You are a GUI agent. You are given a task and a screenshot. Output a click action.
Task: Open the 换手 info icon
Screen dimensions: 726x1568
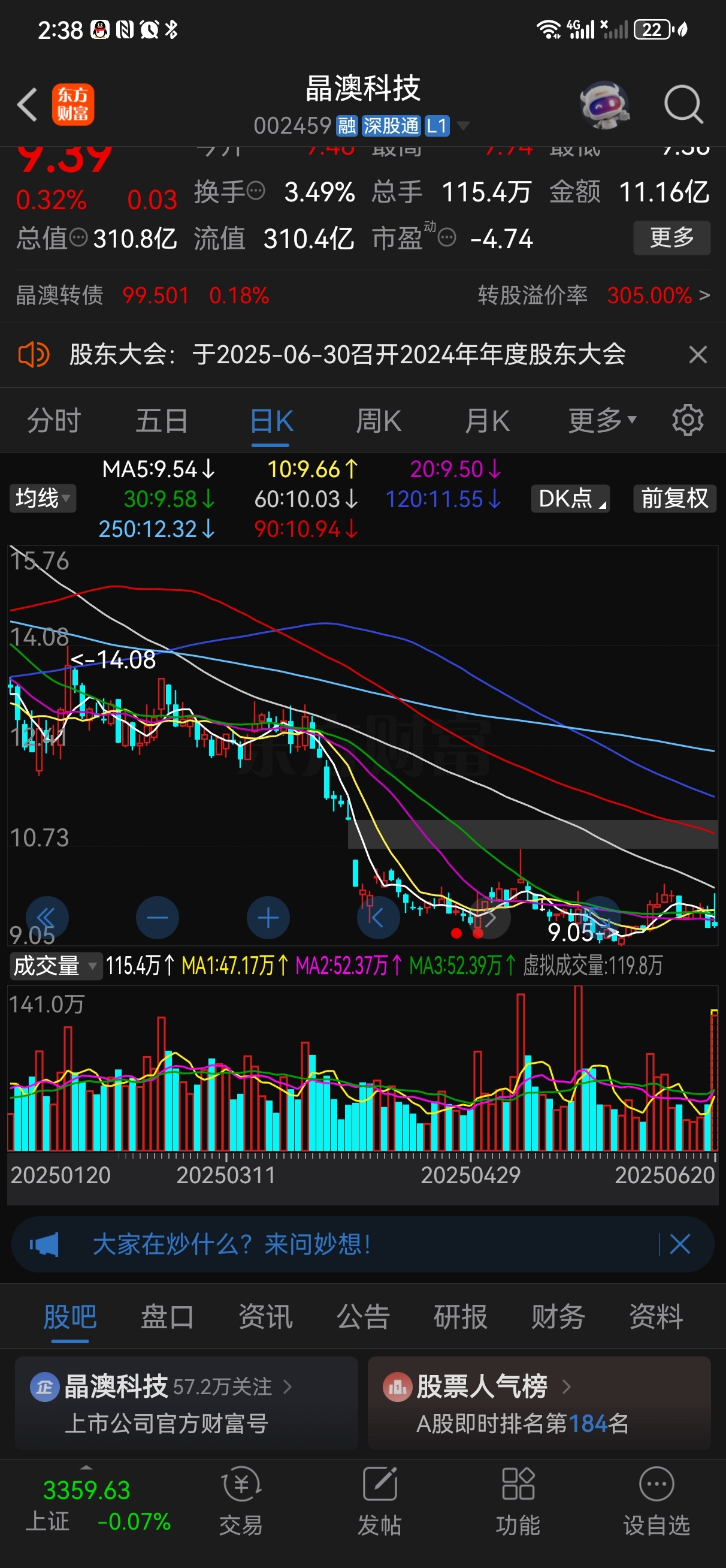point(256,191)
